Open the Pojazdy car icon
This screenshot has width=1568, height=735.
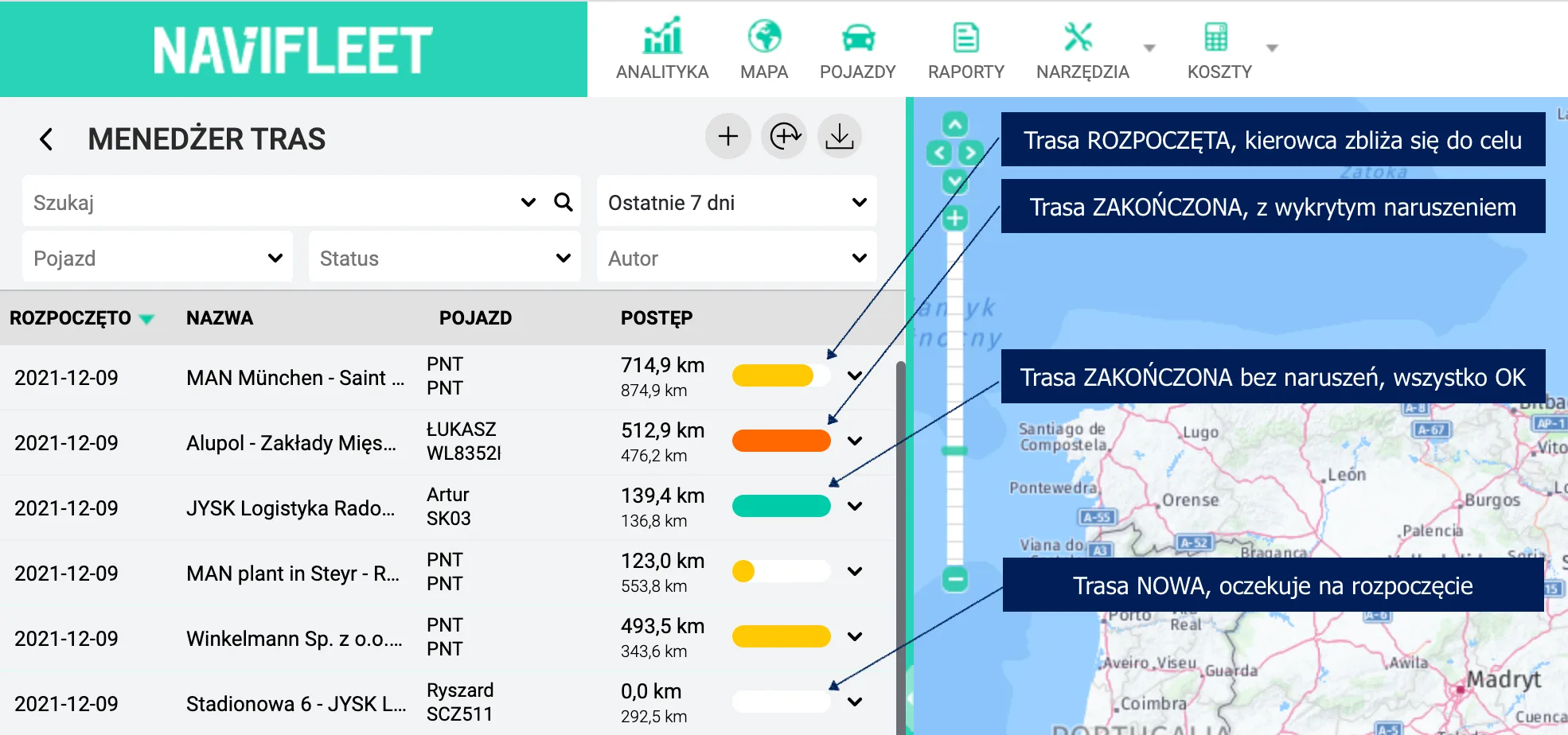point(858,37)
